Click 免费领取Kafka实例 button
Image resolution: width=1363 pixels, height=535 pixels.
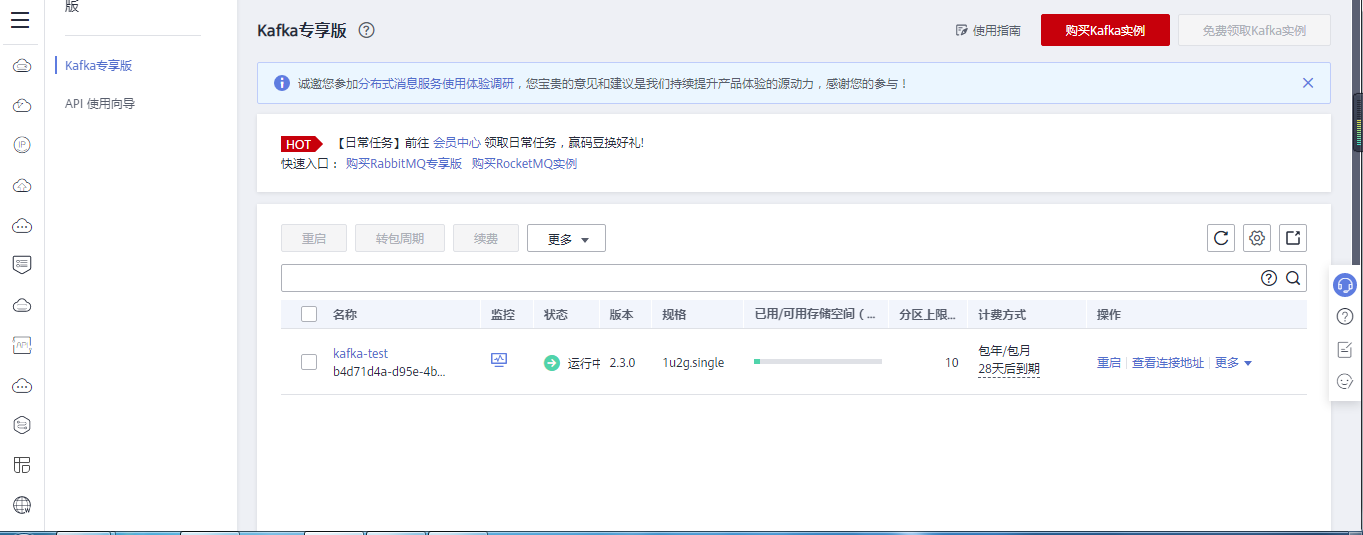pyautogui.click(x=1254, y=30)
